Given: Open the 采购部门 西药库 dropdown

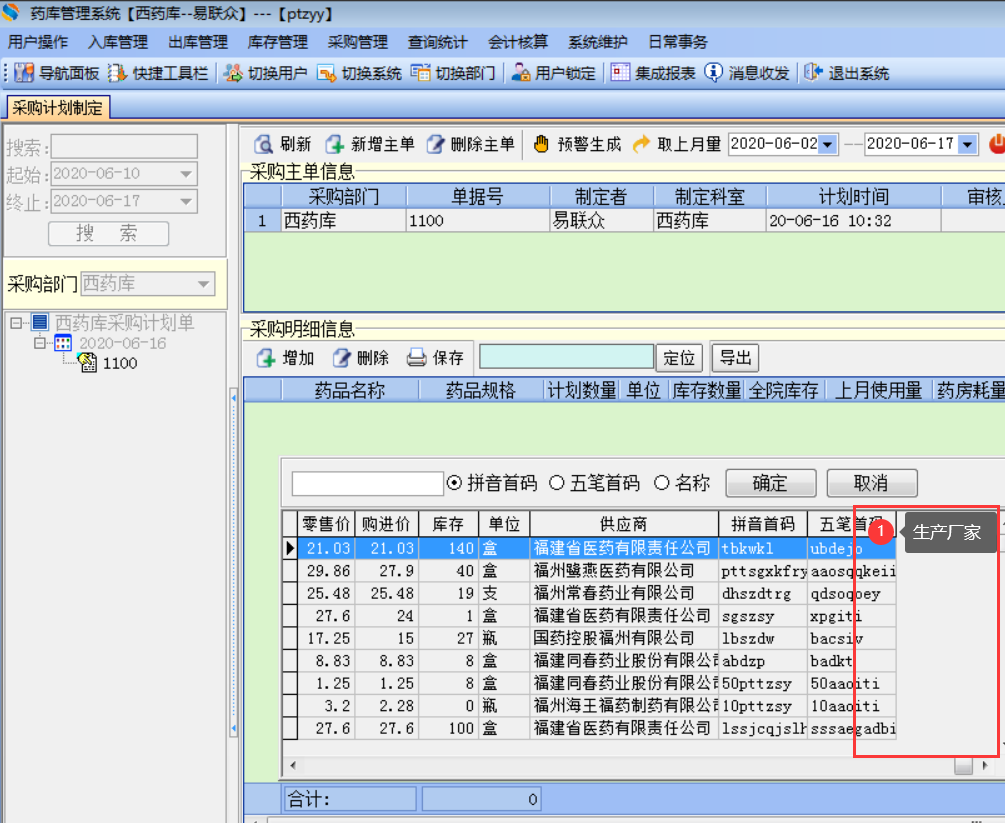Looking at the screenshot, I should pos(204,284).
